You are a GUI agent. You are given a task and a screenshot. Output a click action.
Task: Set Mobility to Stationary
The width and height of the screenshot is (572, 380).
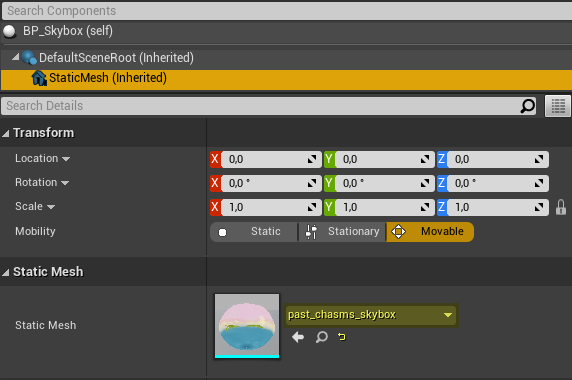point(342,232)
